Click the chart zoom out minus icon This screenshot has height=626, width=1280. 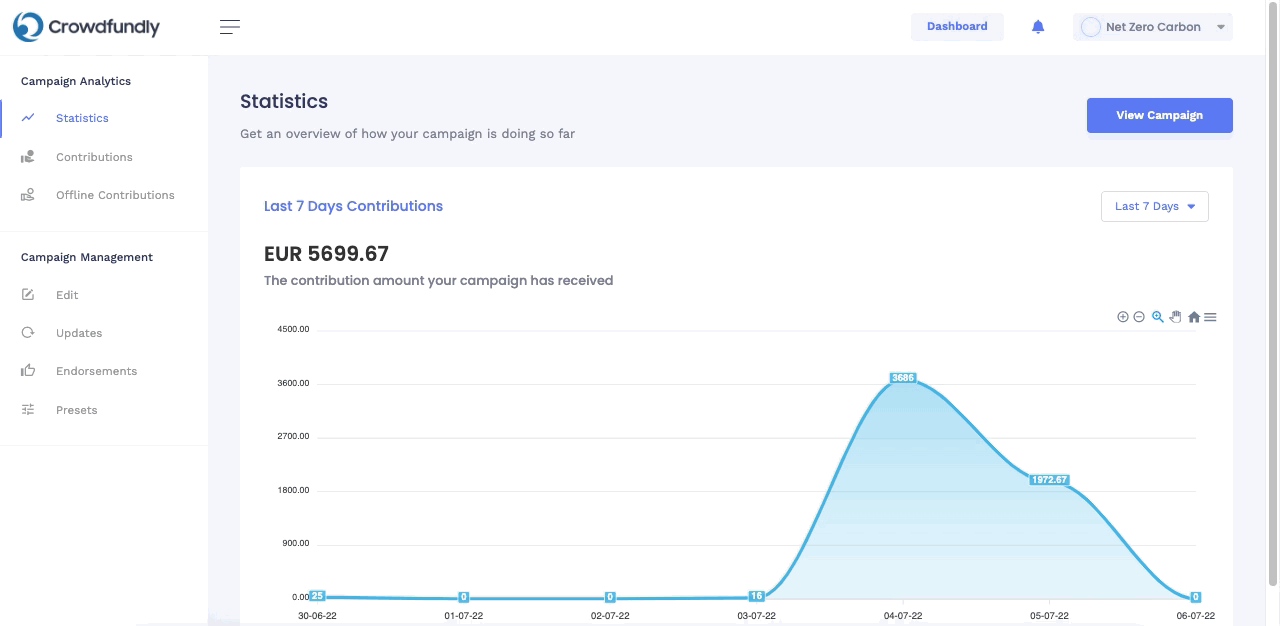[x=1139, y=317]
